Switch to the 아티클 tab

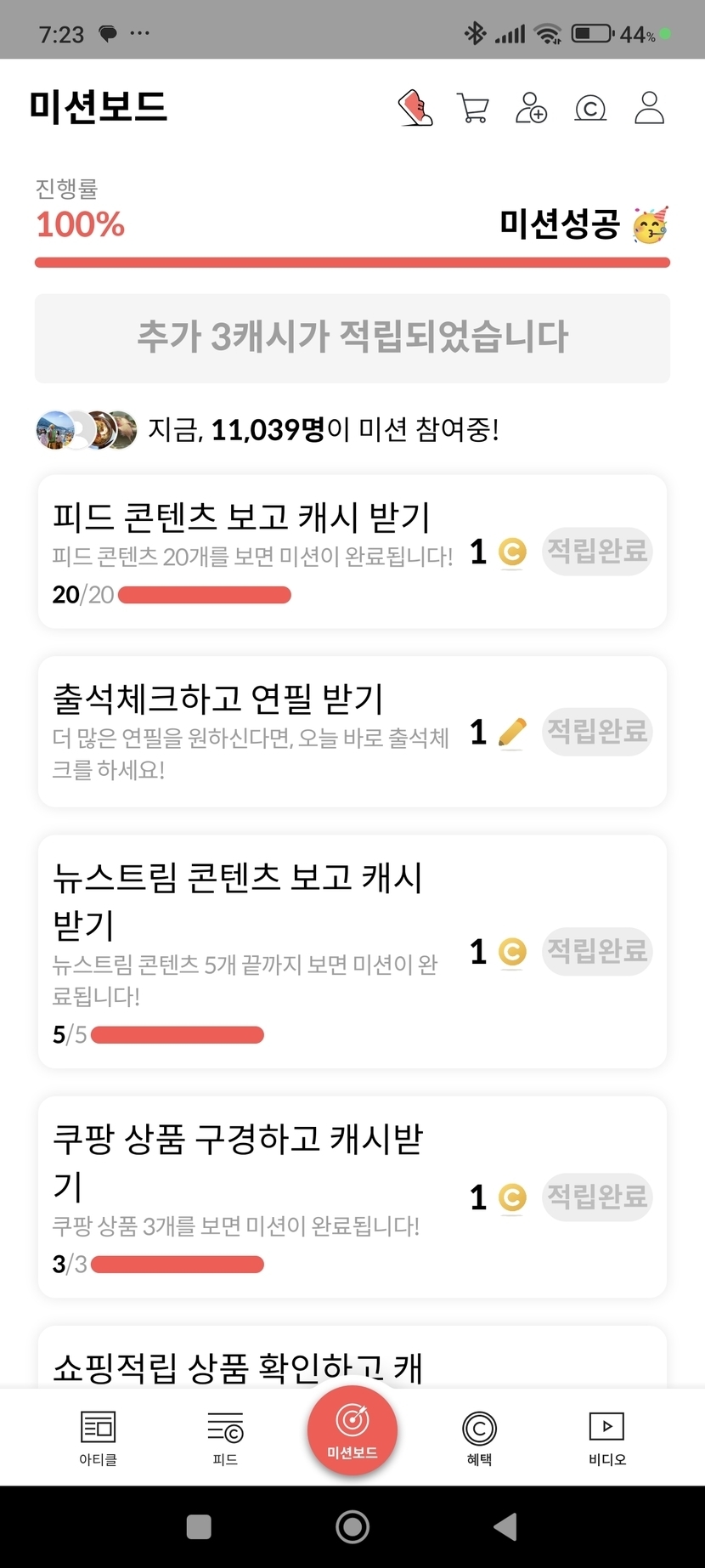(x=98, y=1438)
